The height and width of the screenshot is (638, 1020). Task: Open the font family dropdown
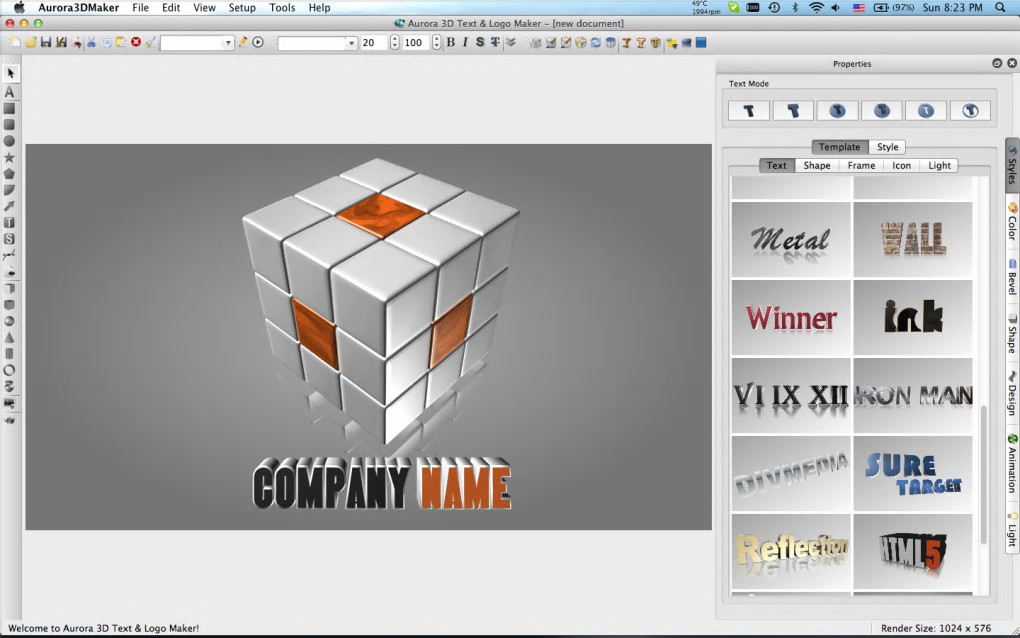pos(317,43)
